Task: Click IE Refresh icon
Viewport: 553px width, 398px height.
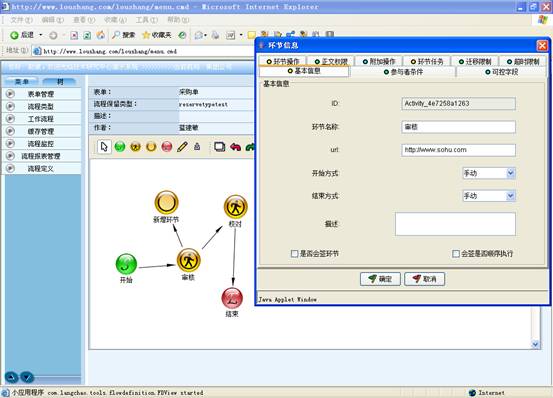Action: pyautogui.click(x=87, y=35)
